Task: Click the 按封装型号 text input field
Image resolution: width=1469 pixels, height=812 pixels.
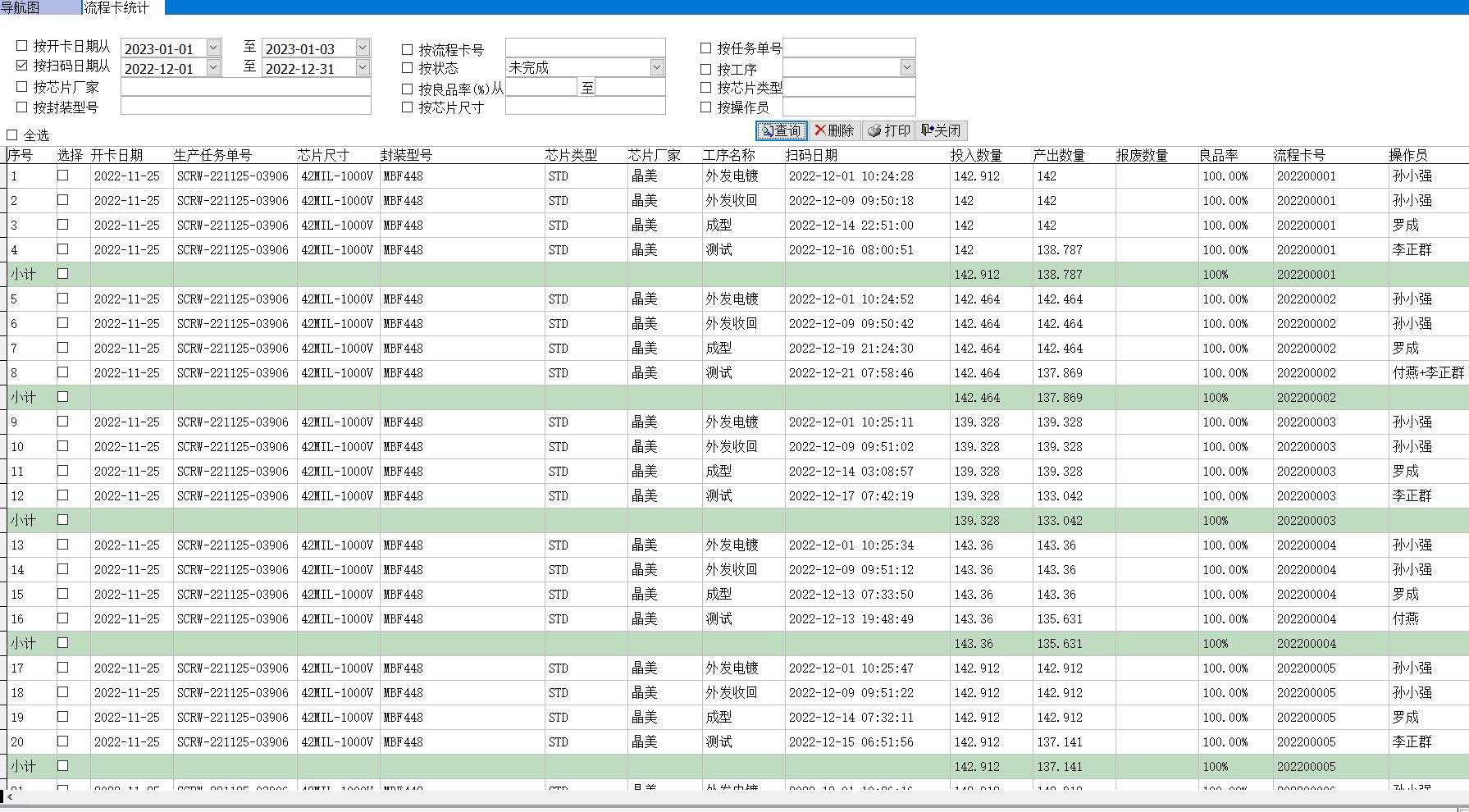Action: pos(245,106)
